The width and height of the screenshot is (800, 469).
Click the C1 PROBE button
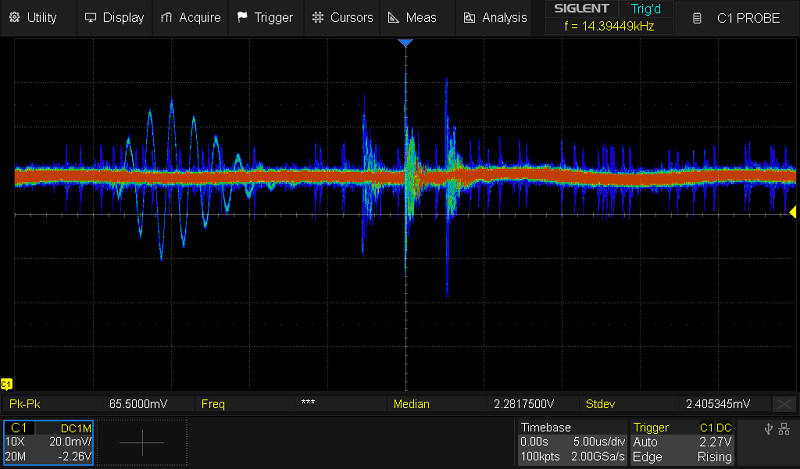pos(741,18)
